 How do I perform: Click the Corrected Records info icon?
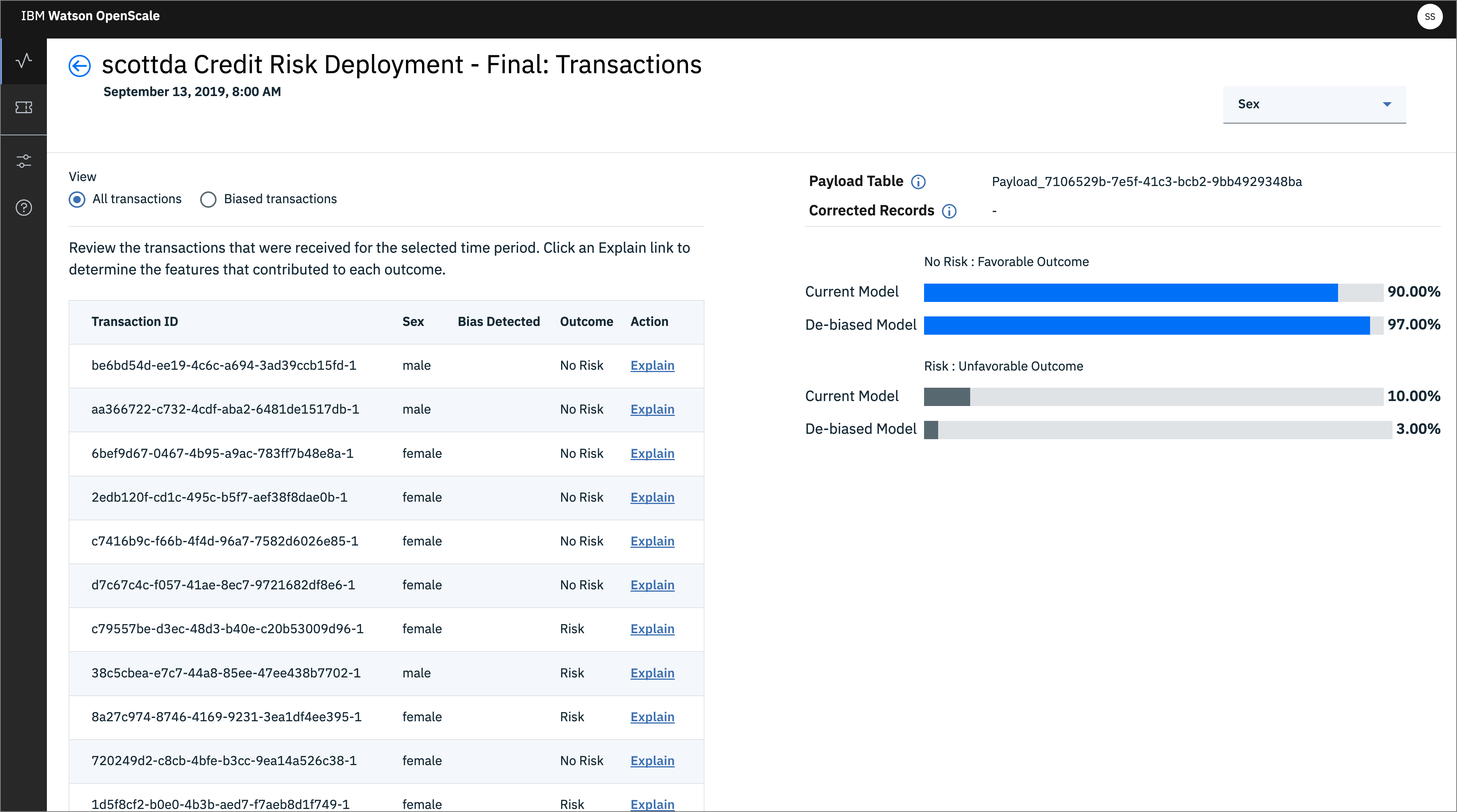coord(949,211)
